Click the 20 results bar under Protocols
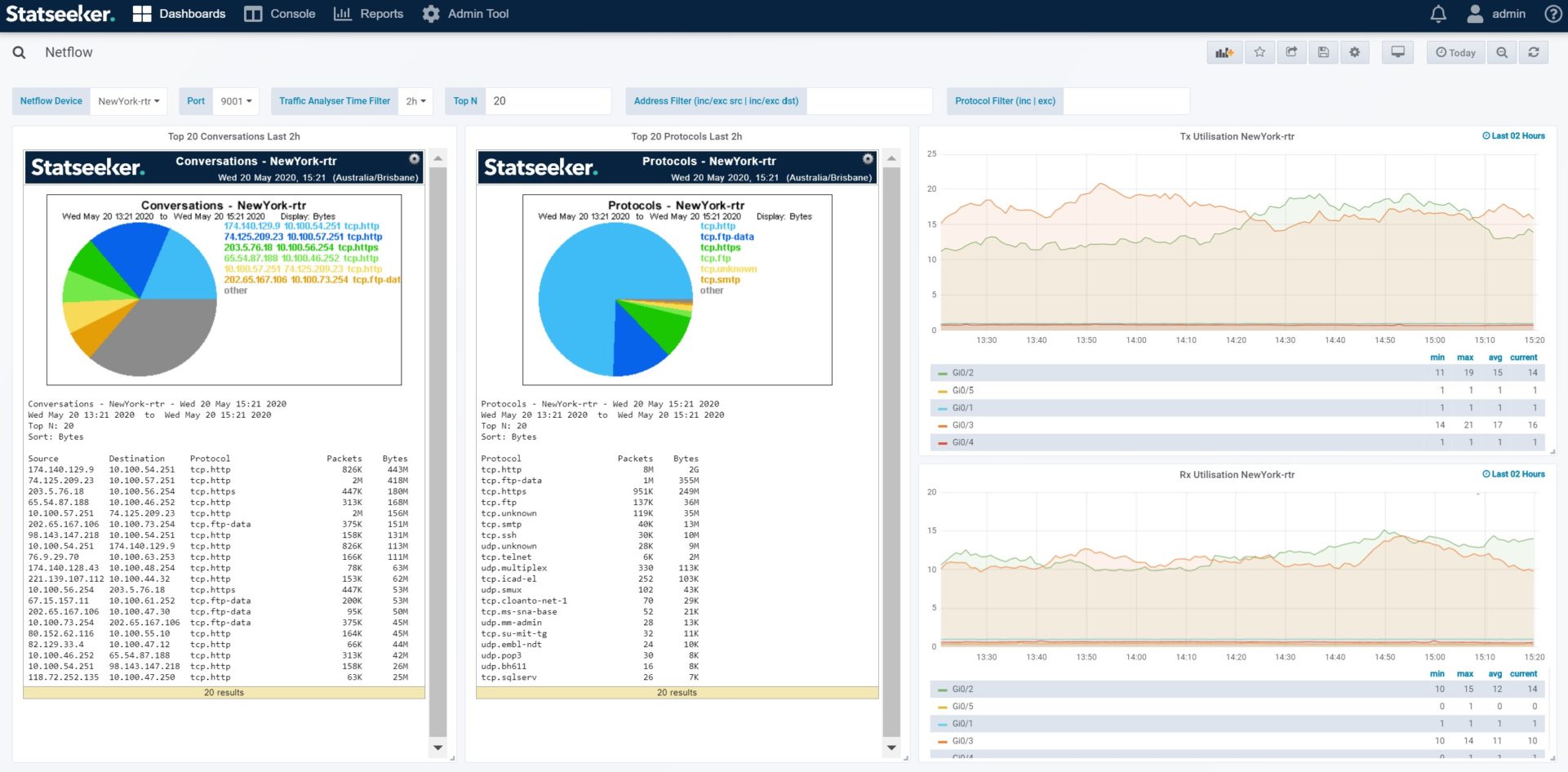This screenshot has height=772, width=1568. coord(677,693)
